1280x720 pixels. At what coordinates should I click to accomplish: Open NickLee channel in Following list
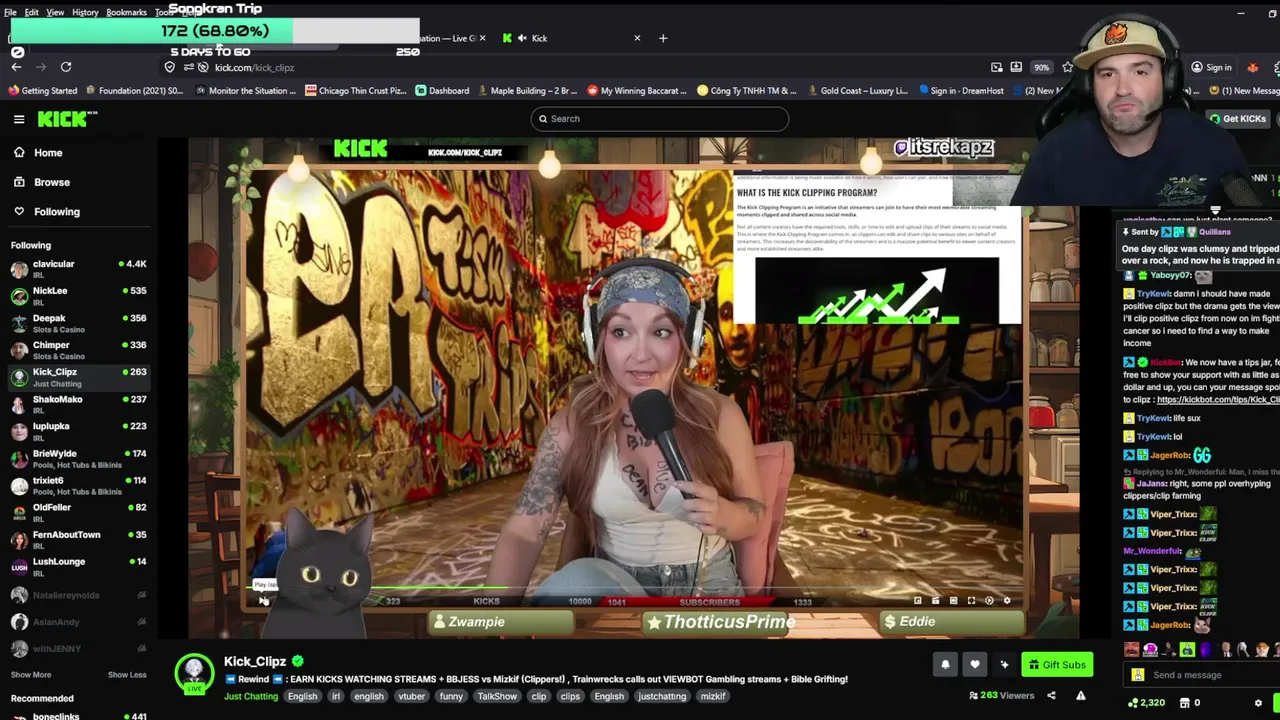[79, 295]
